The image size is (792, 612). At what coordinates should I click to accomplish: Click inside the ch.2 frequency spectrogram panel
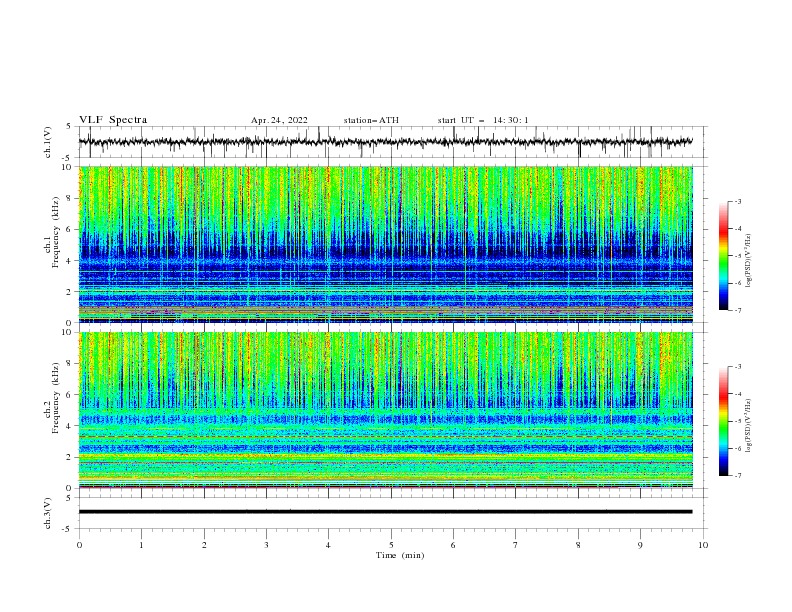tap(385, 410)
